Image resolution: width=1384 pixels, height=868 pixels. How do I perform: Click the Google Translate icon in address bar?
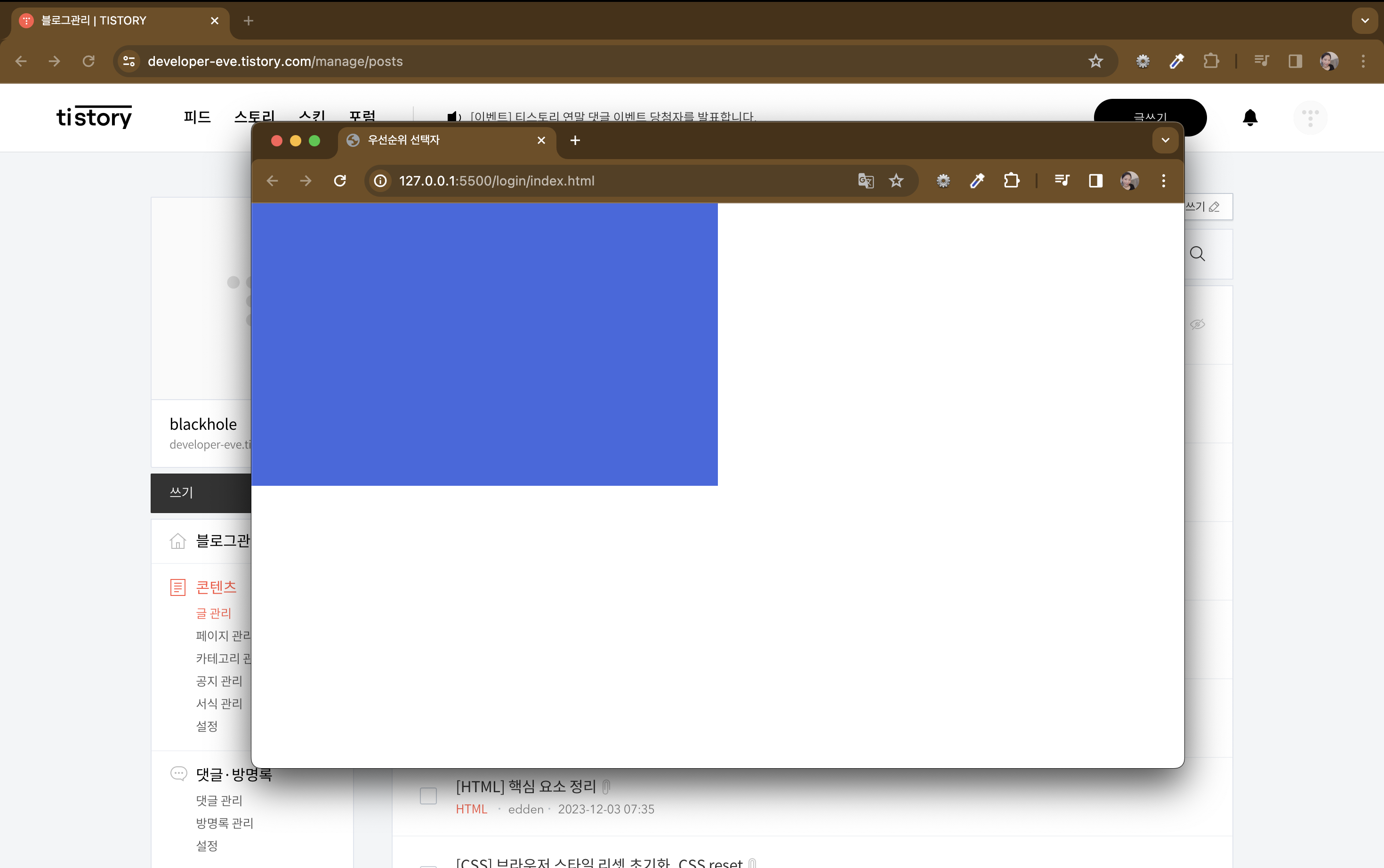(x=866, y=181)
